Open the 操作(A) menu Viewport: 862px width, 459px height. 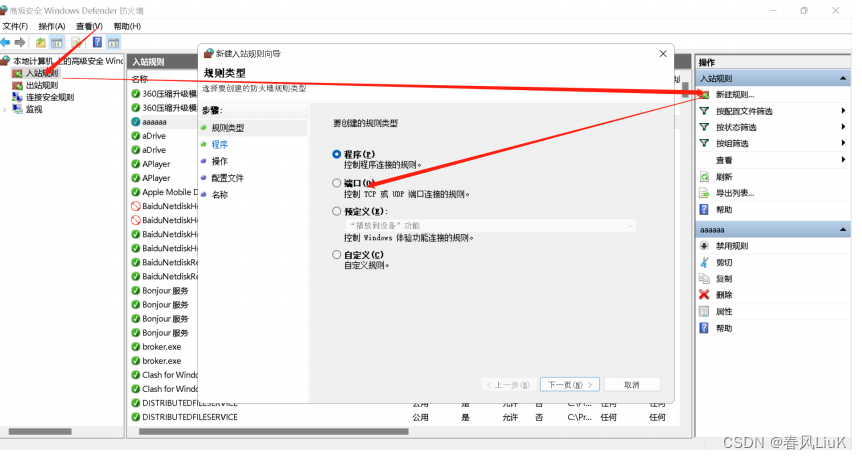coord(52,26)
